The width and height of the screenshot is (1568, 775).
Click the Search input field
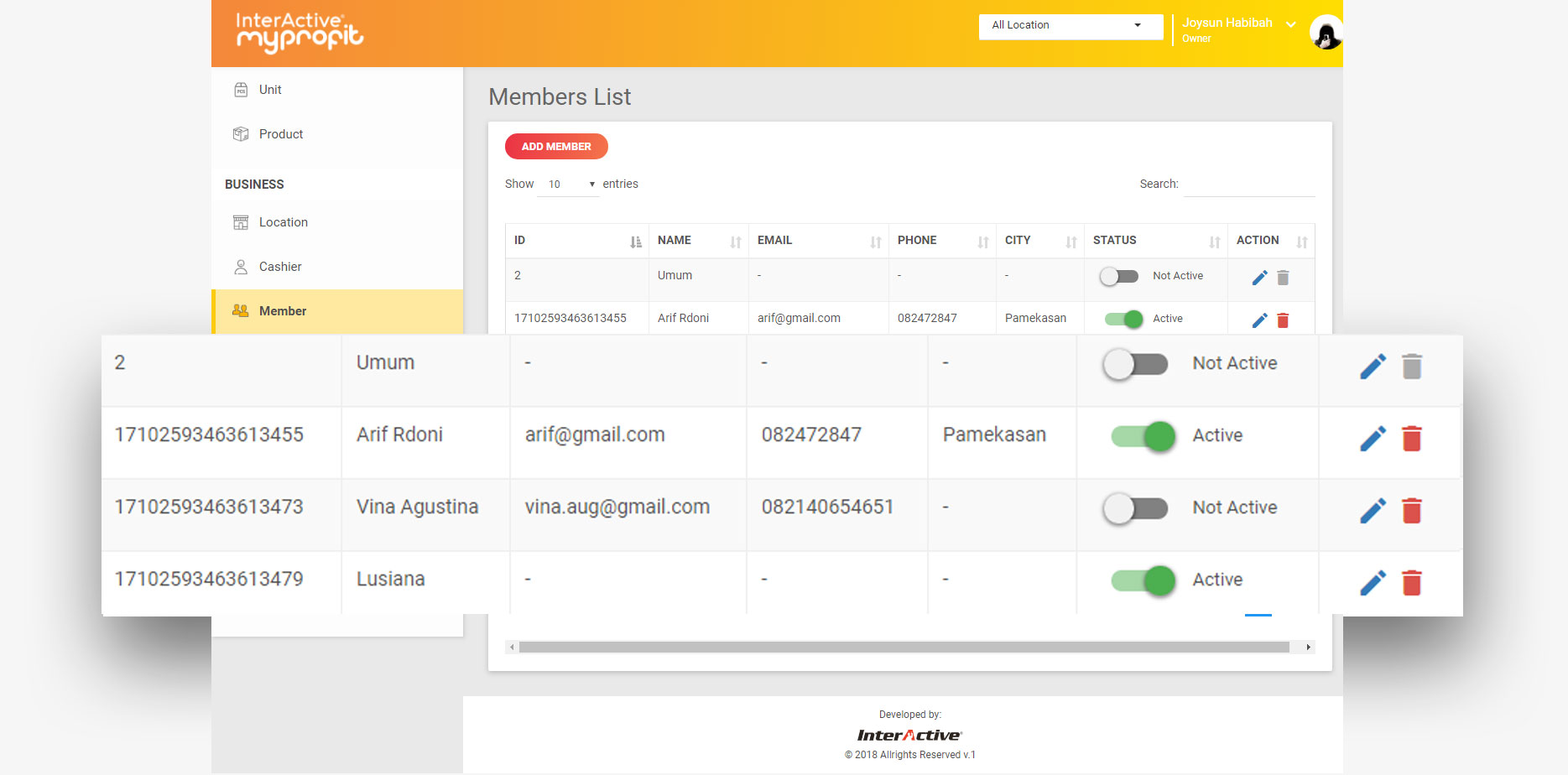point(1248,186)
